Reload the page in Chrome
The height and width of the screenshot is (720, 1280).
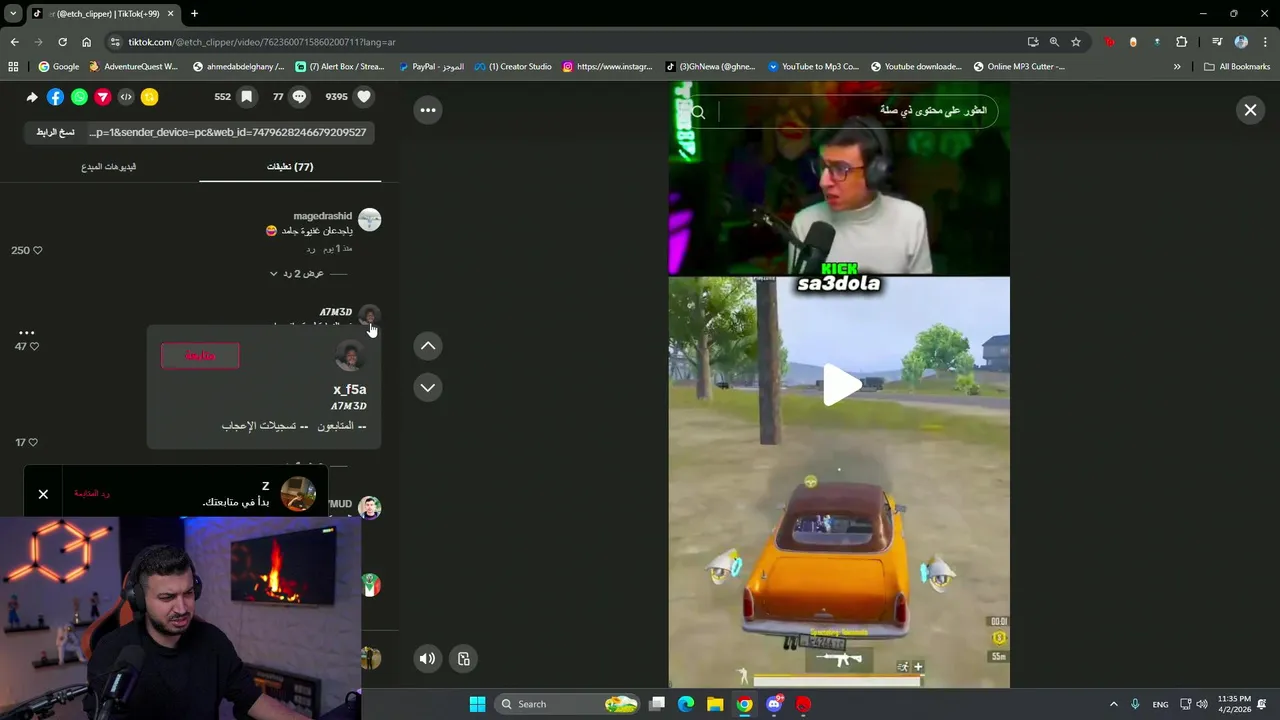[62, 42]
